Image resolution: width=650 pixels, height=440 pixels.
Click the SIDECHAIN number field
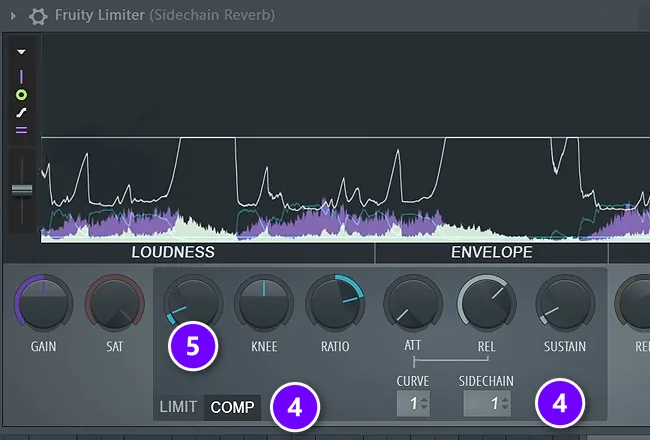tap(487, 403)
